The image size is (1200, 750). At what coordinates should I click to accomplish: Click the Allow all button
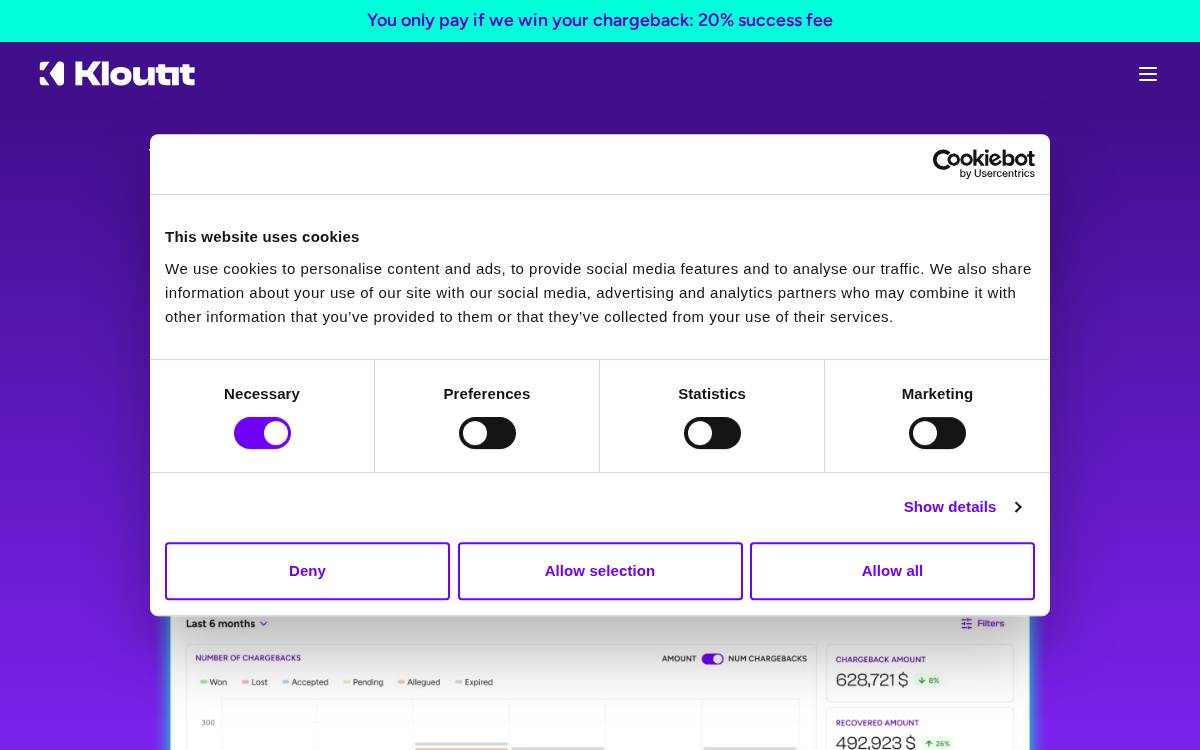(892, 571)
